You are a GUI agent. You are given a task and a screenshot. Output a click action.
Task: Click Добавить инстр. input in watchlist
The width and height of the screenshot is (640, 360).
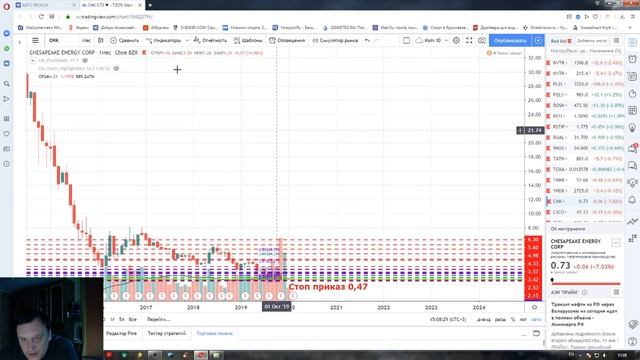[592, 41]
